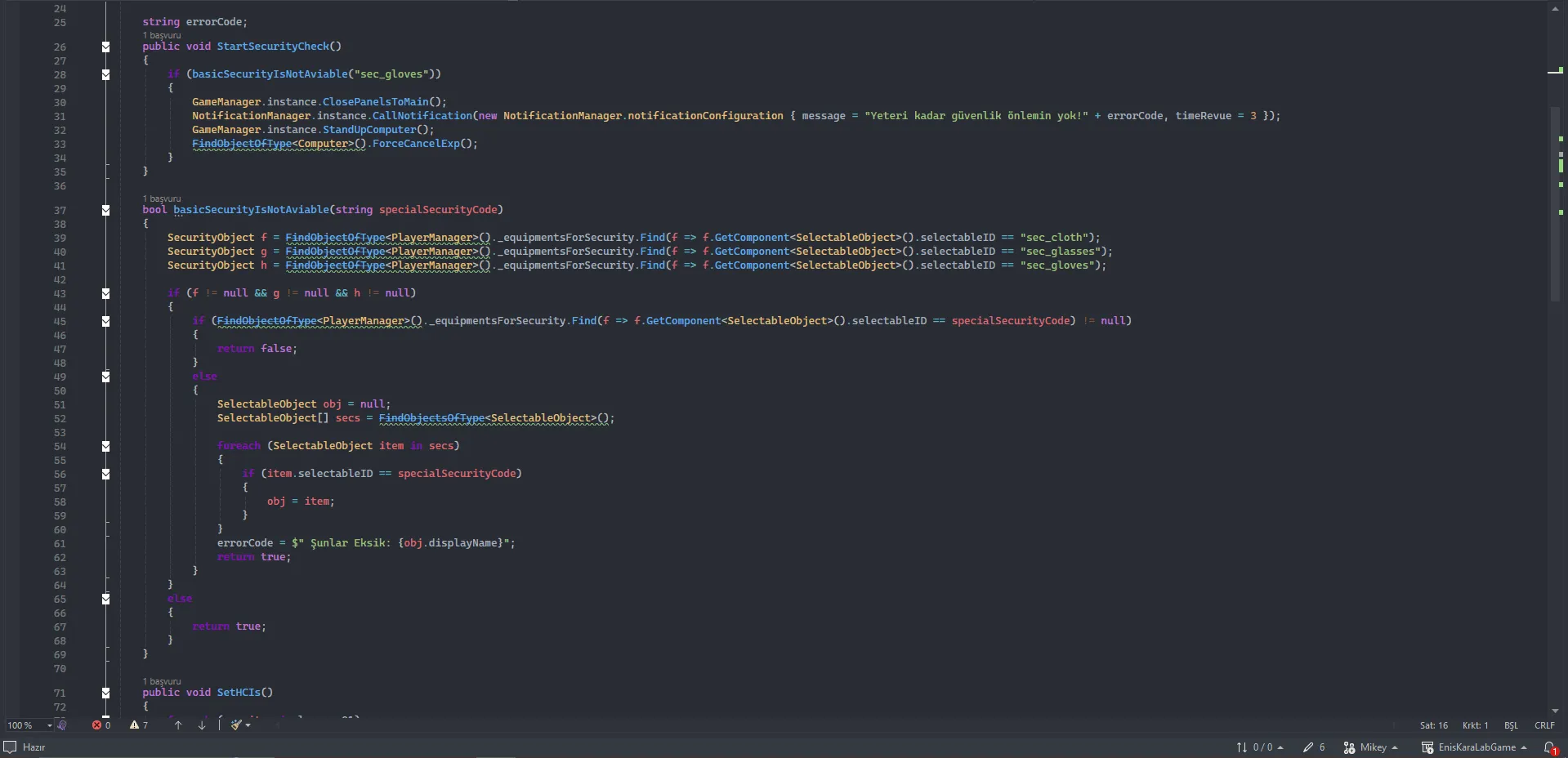Click the Mikey git branch icon
1568x758 pixels.
pyautogui.click(x=1349, y=747)
